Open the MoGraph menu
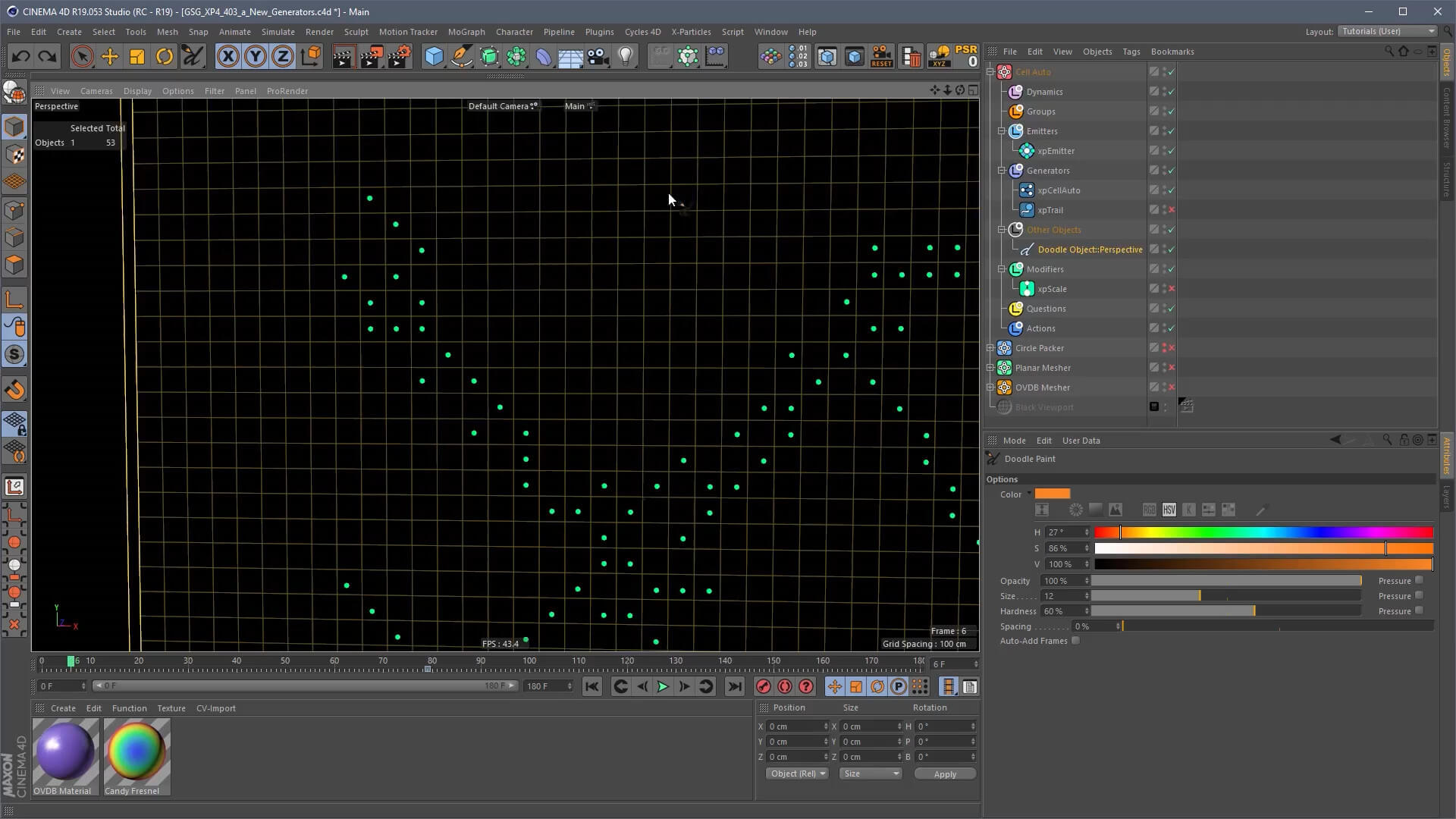This screenshot has width=1456, height=819. pos(466,32)
